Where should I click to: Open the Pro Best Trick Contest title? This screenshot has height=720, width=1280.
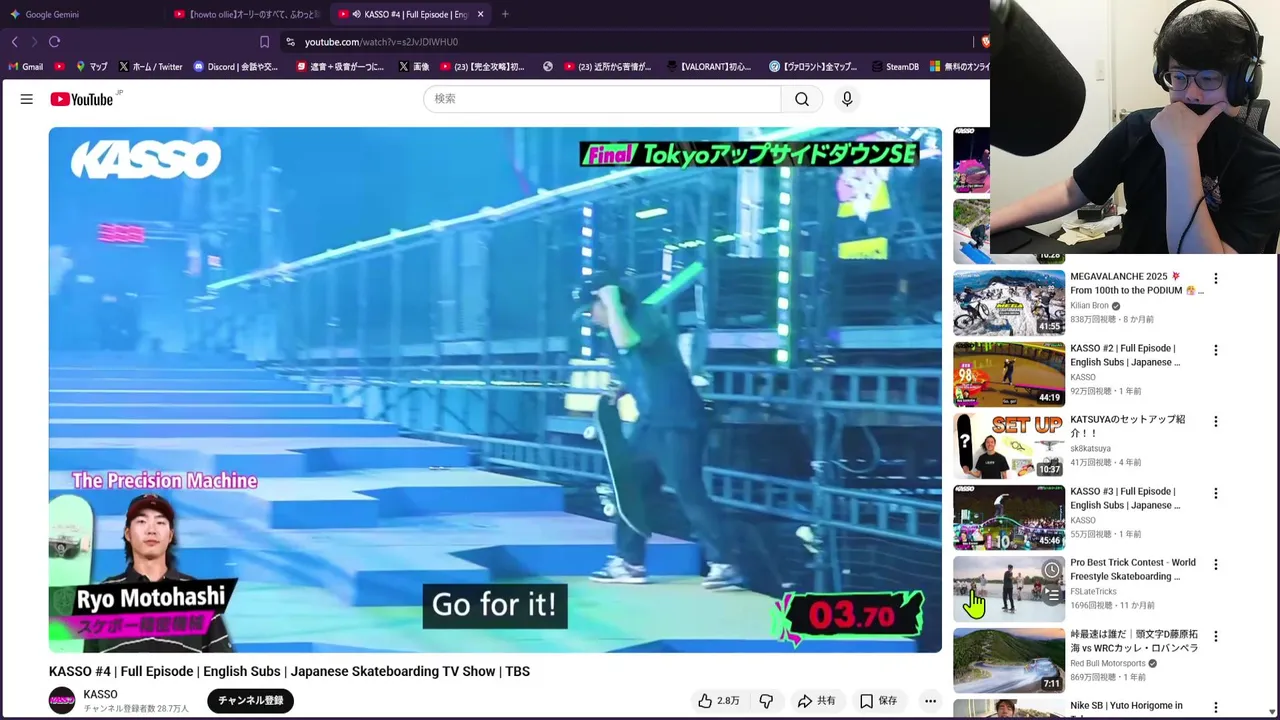(1133, 569)
